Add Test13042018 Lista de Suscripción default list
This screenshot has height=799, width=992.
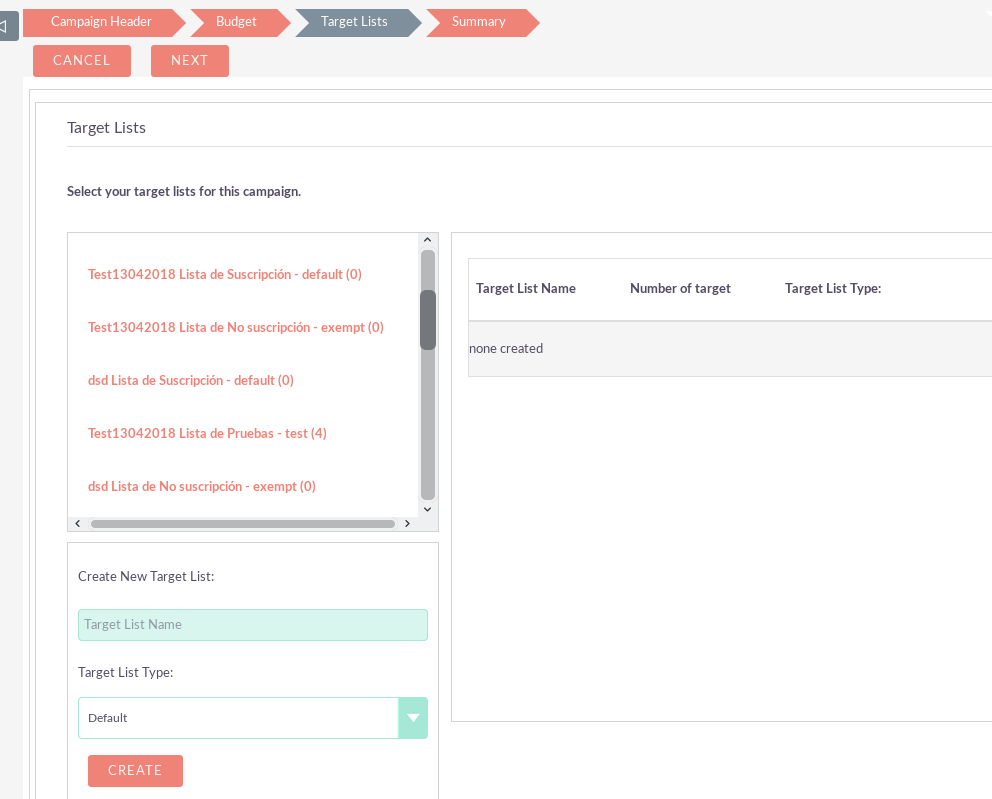pyautogui.click(x=225, y=274)
